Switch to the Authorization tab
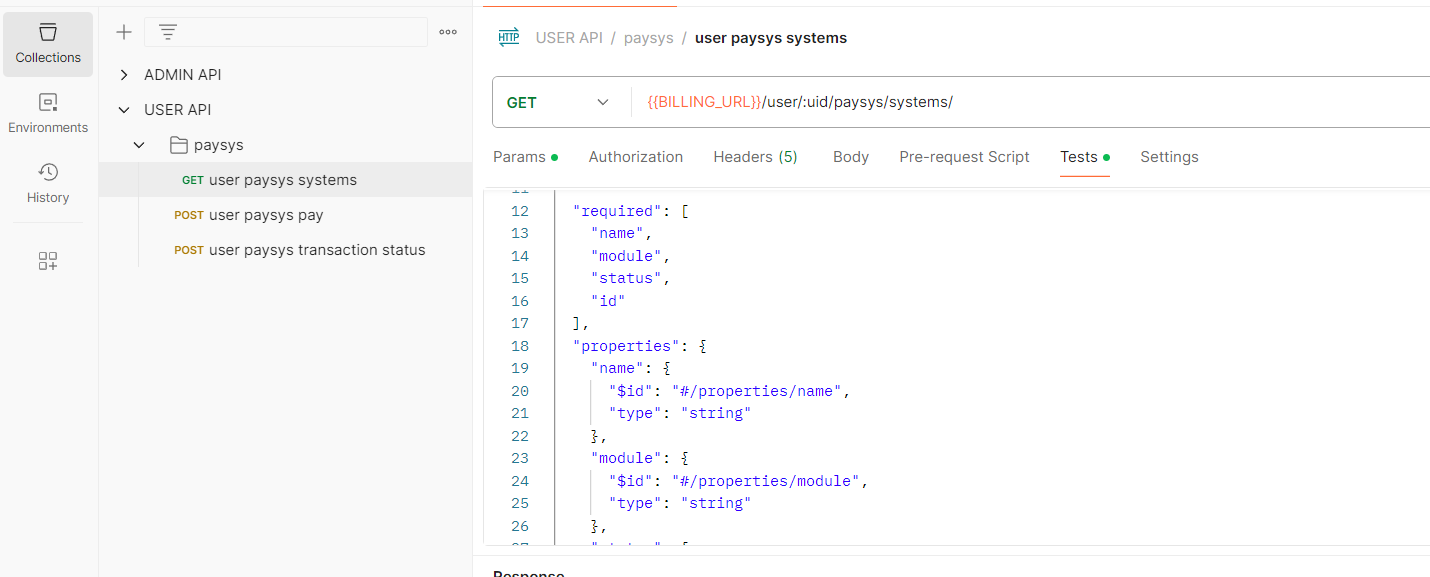This screenshot has height=577, width=1430. point(635,157)
